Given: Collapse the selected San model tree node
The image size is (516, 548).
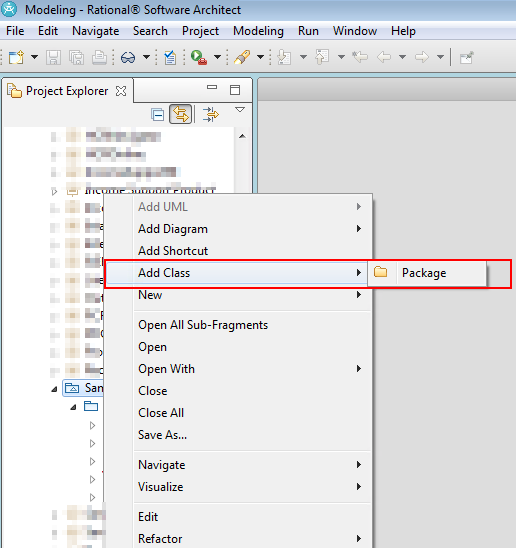Looking at the screenshot, I should pos(55,389).
